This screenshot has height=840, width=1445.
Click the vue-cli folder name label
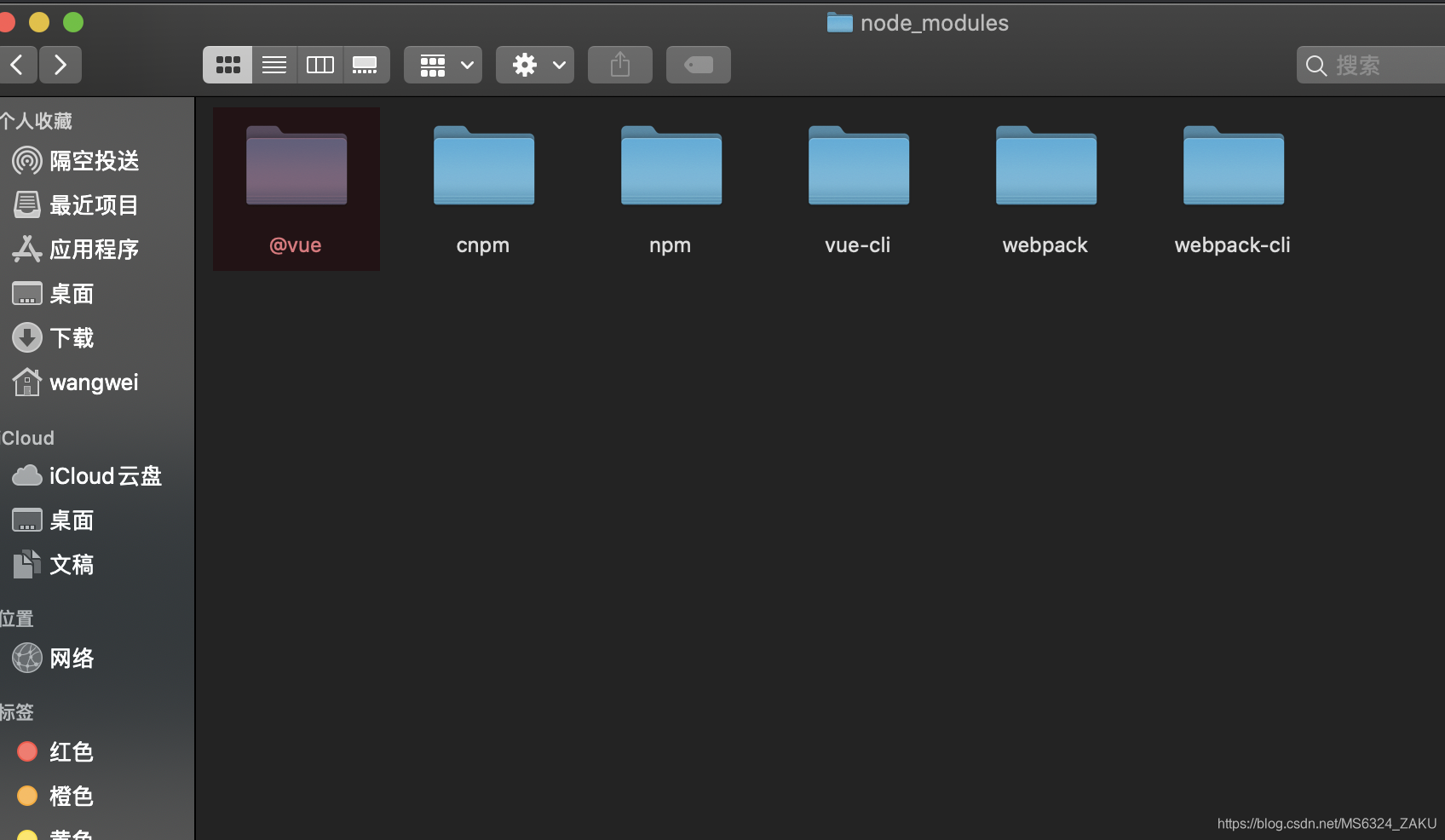click(x=858, y=245)
